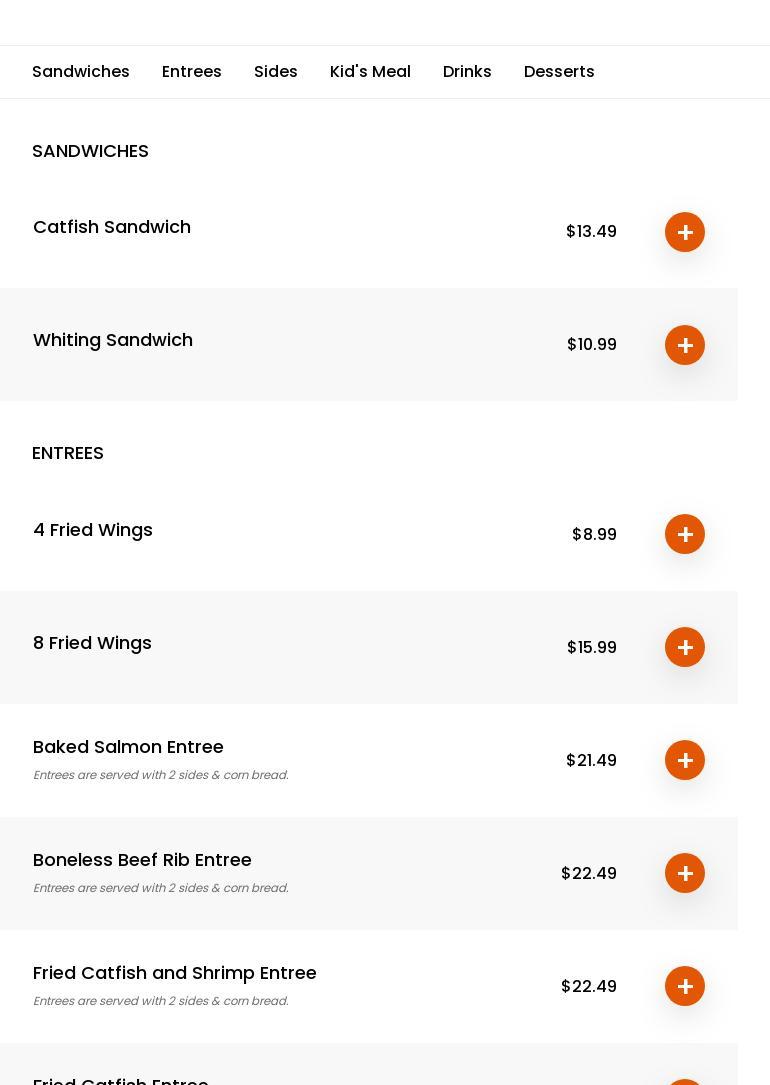Click the Whiting Sandwich title
The height and width of the screenshot is (1085, 770).
coord(113,340)
